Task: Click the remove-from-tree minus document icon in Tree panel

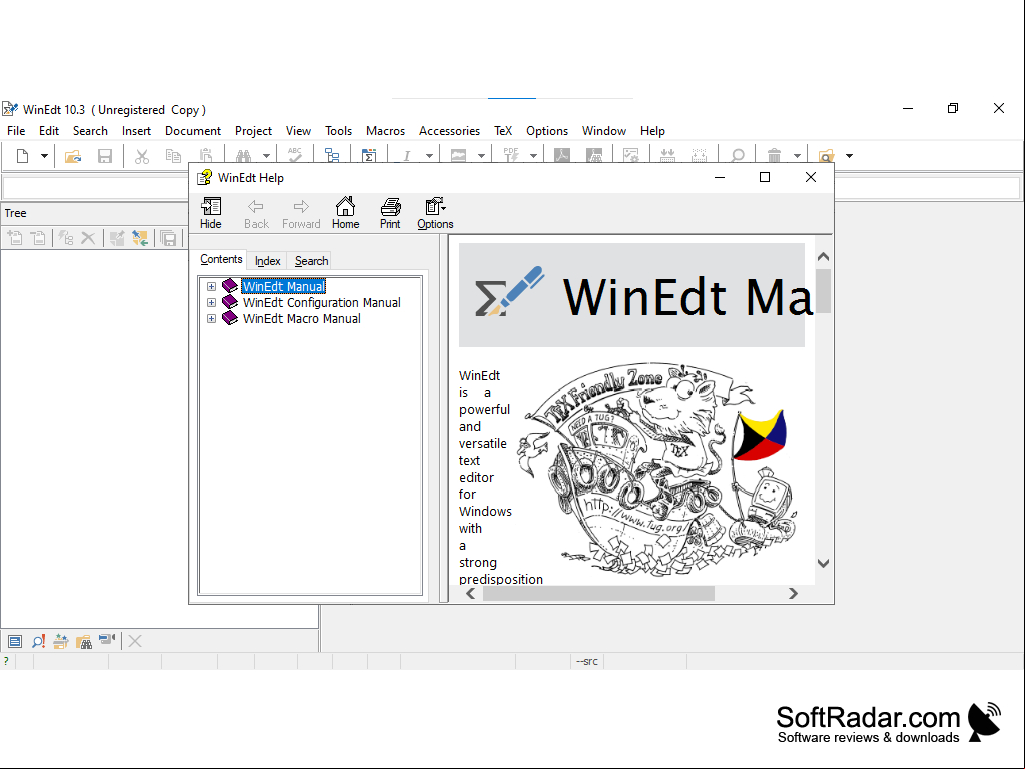Action: [x=39, y=238]
